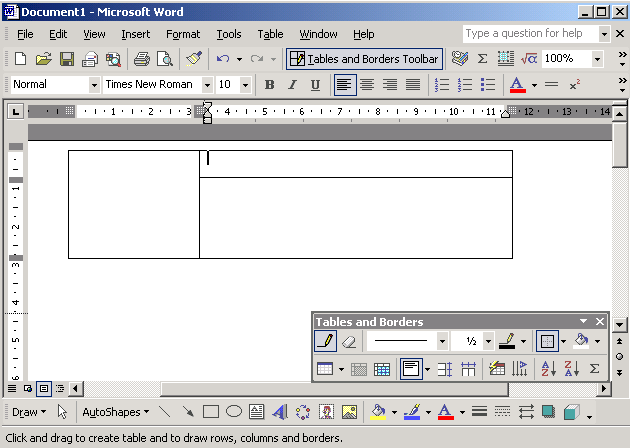Click the Format Painter brush icon
This screenshot has width=630, height=448.
tap(194, 59)
